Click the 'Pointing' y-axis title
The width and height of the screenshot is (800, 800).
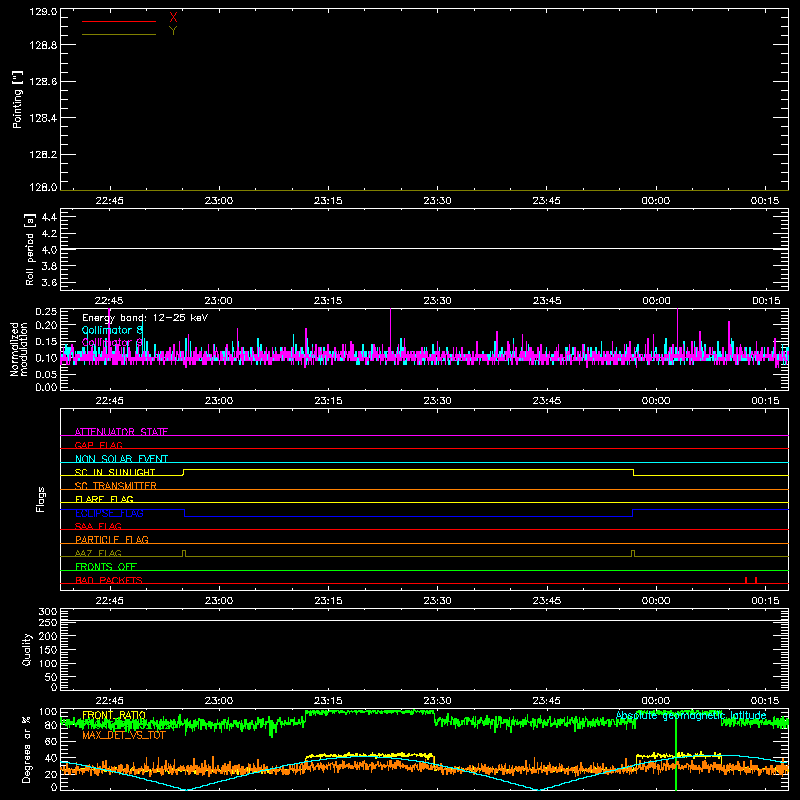[17, 99]
